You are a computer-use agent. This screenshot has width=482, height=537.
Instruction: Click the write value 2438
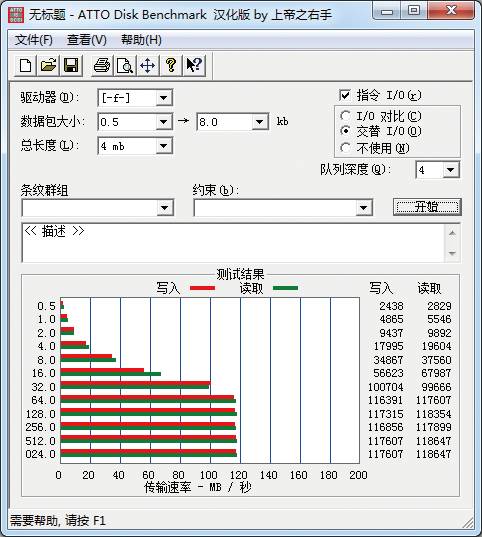[x=391, y=306]
